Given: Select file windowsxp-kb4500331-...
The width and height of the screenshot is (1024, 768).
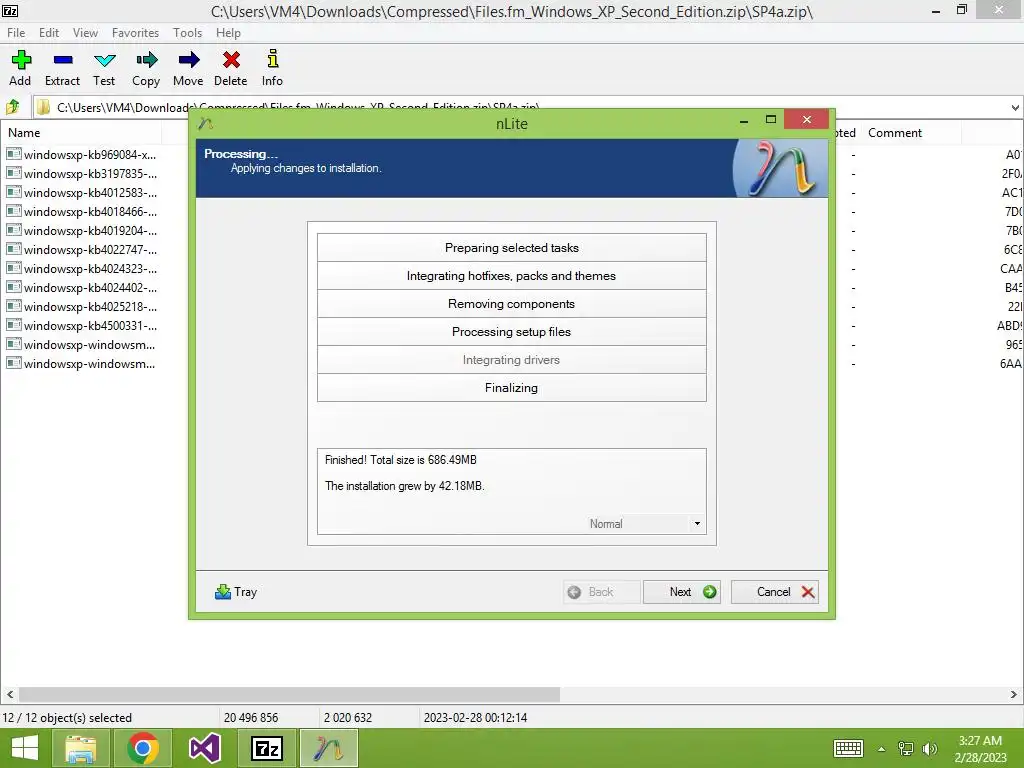Looking at the screenshot, I should 90,325.
